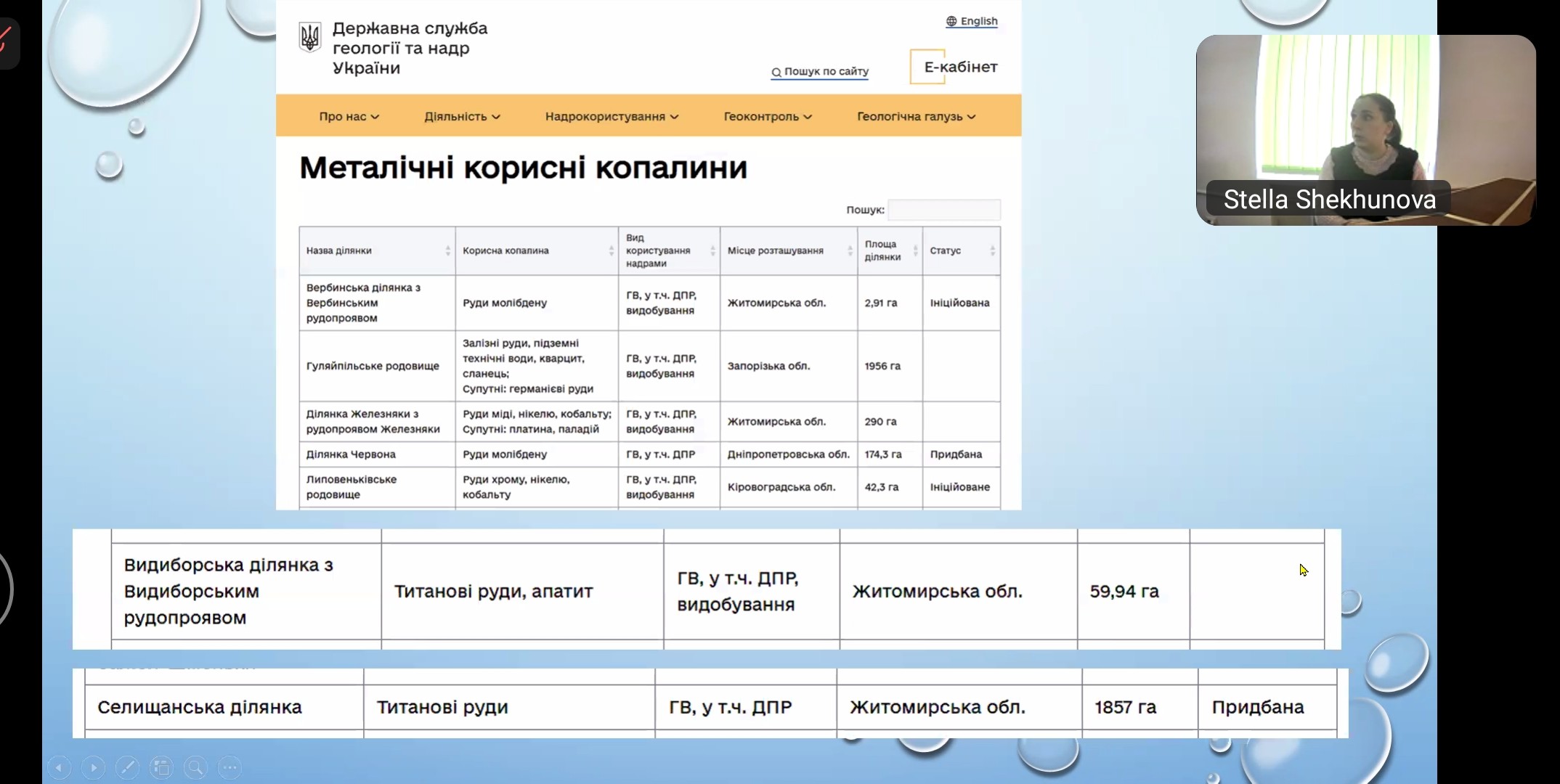Expand the Про нас menu
1560x784 pixels.
click(x=349, y=116)
